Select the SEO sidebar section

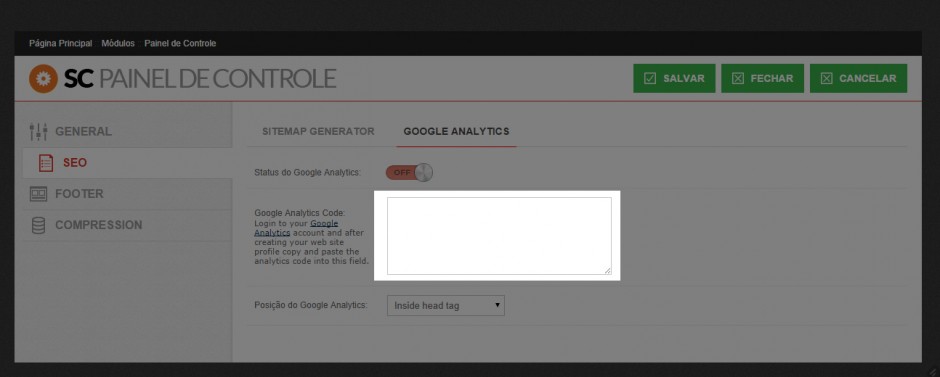point(127,162)
